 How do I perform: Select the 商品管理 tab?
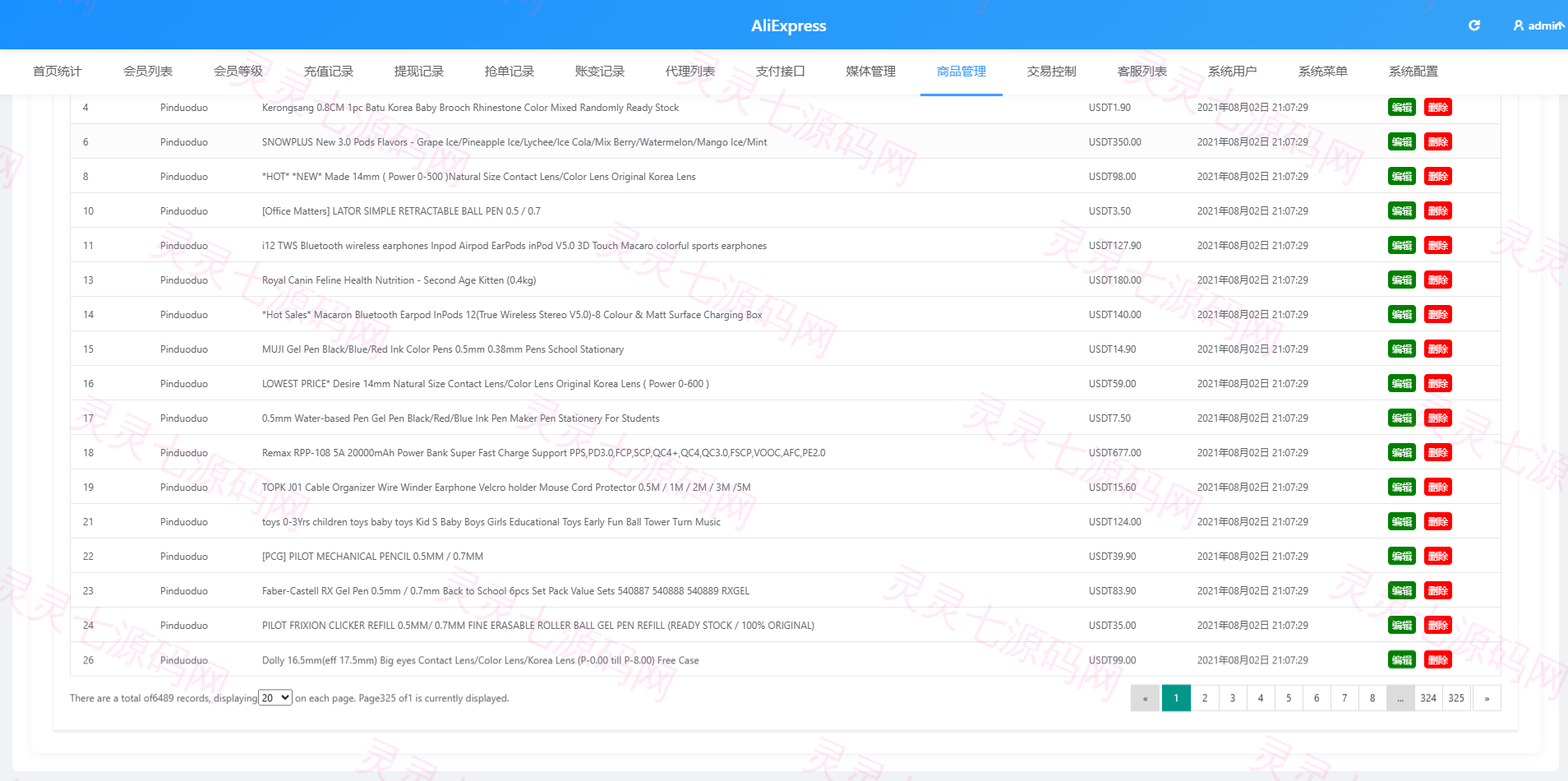click(x=962, y=72)
